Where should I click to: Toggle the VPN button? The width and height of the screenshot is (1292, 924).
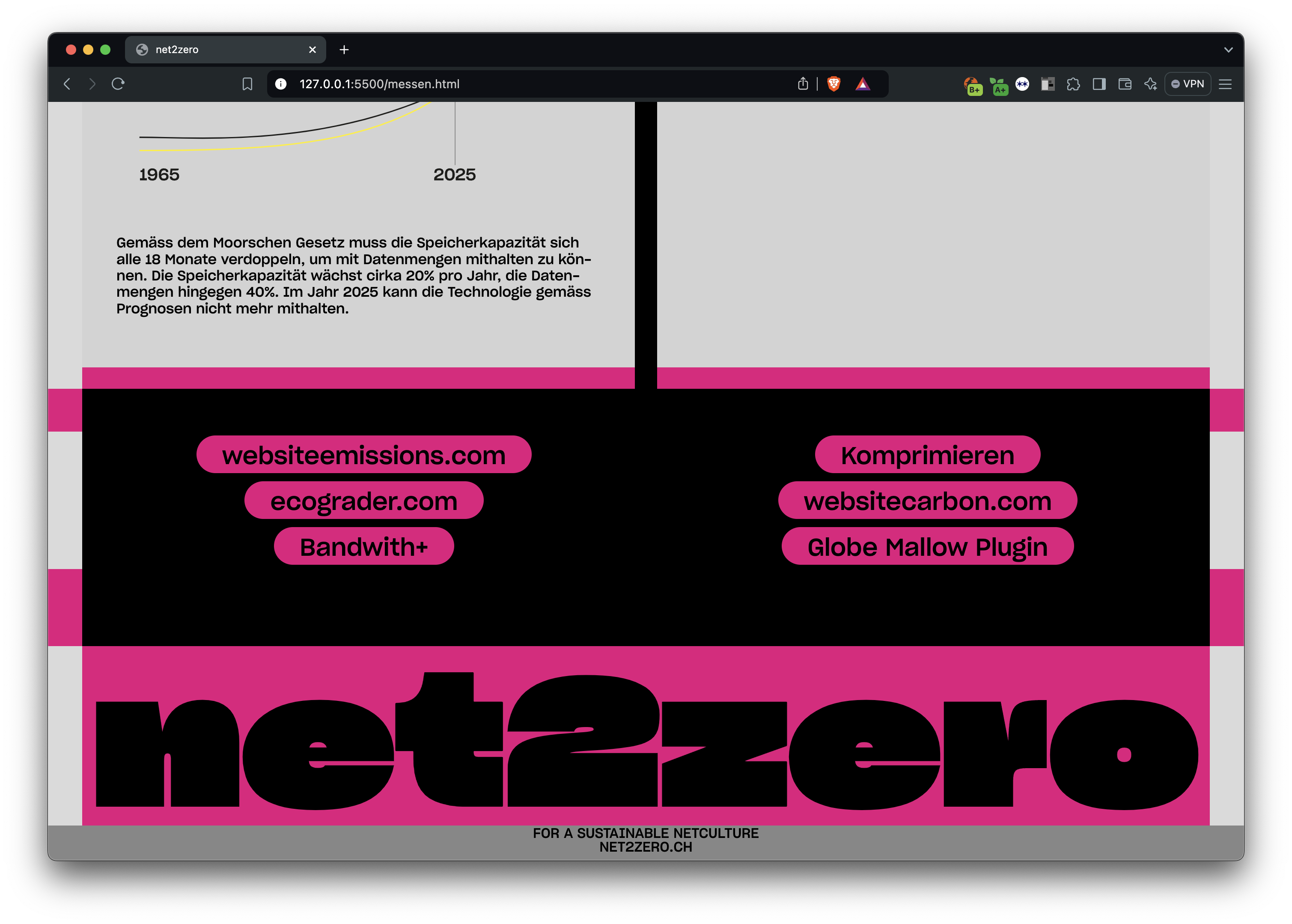pos(1188,84)
